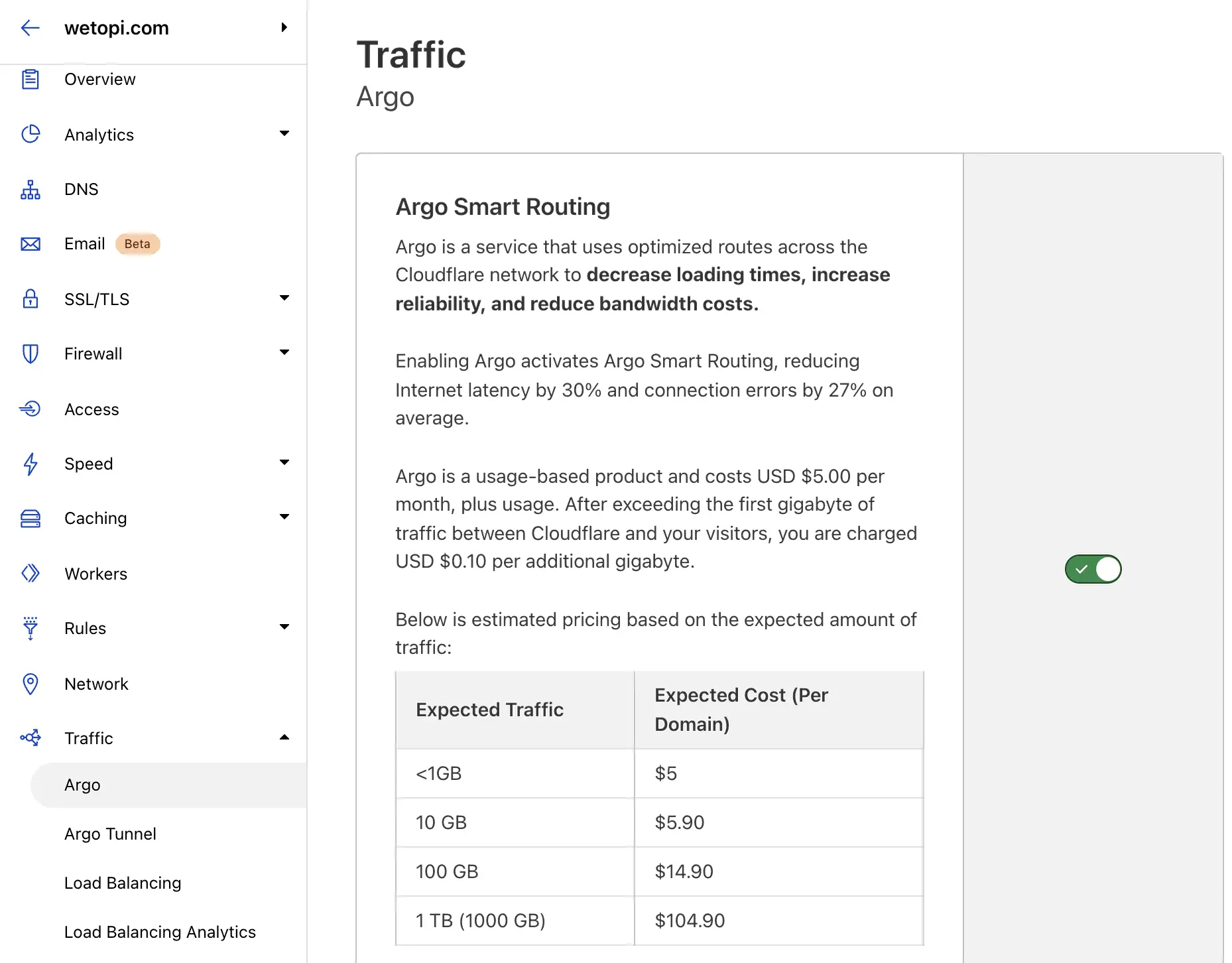Select the 10 GB traffic cell

(x=515, y=822)
